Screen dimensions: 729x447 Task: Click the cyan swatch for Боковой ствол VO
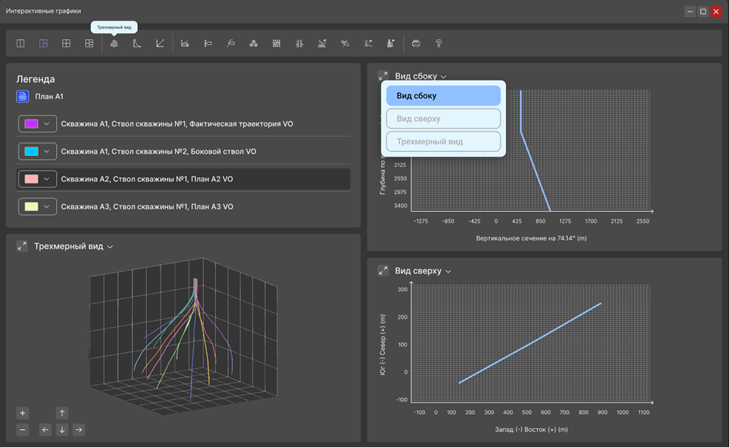point(31,151)
